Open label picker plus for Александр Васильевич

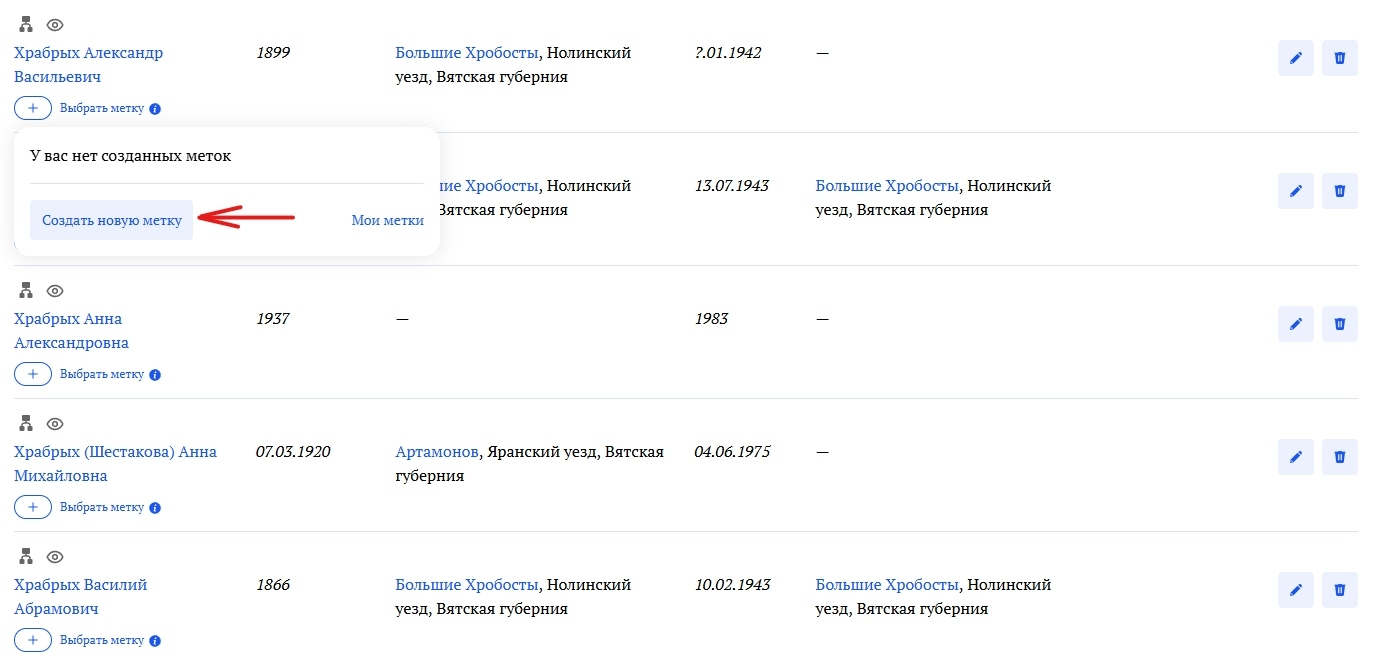[33, 108]
